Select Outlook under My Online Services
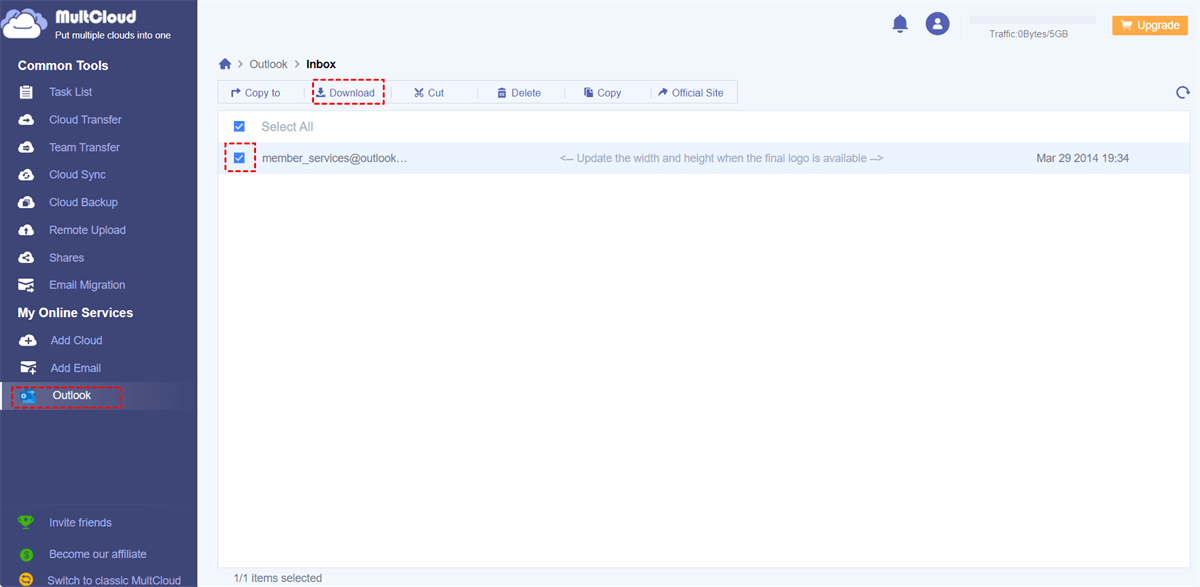 [71, 396]
